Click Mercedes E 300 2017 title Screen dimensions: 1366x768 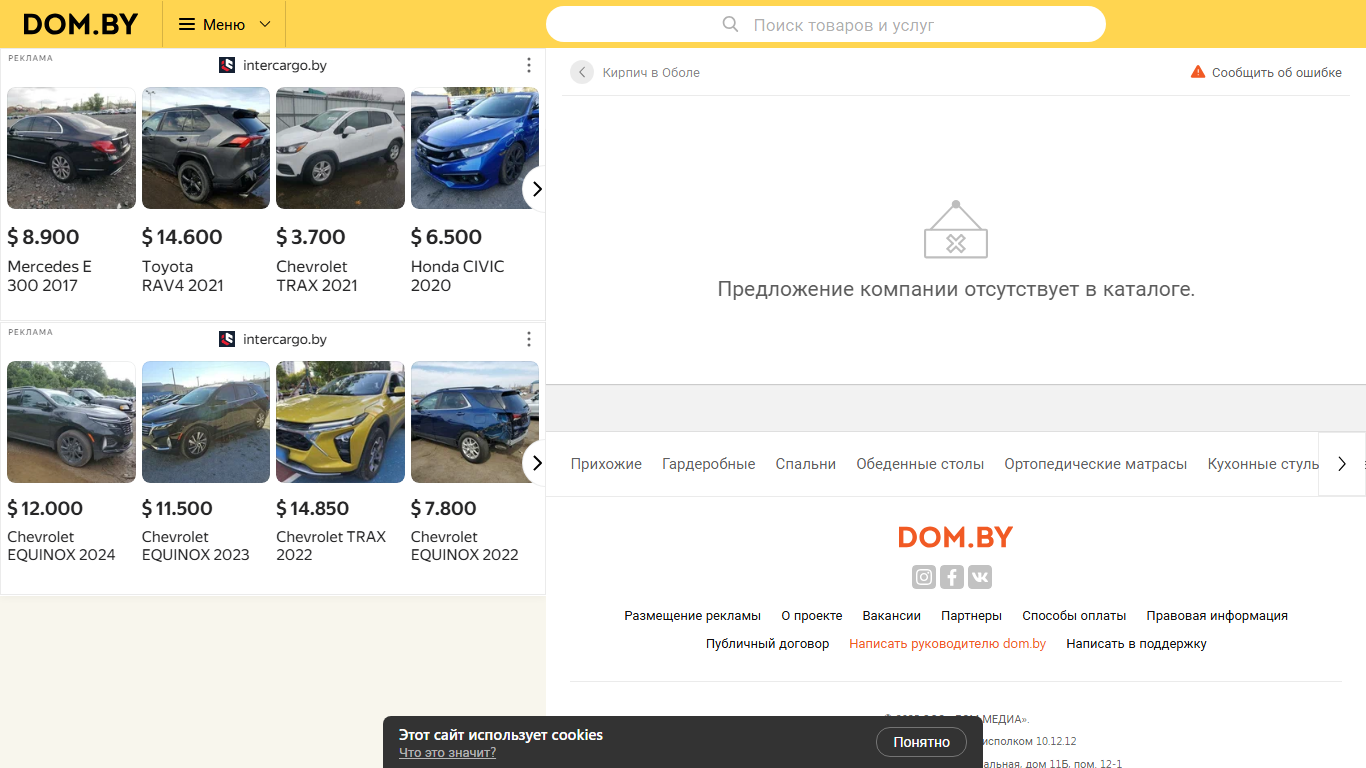pos(49,276)
